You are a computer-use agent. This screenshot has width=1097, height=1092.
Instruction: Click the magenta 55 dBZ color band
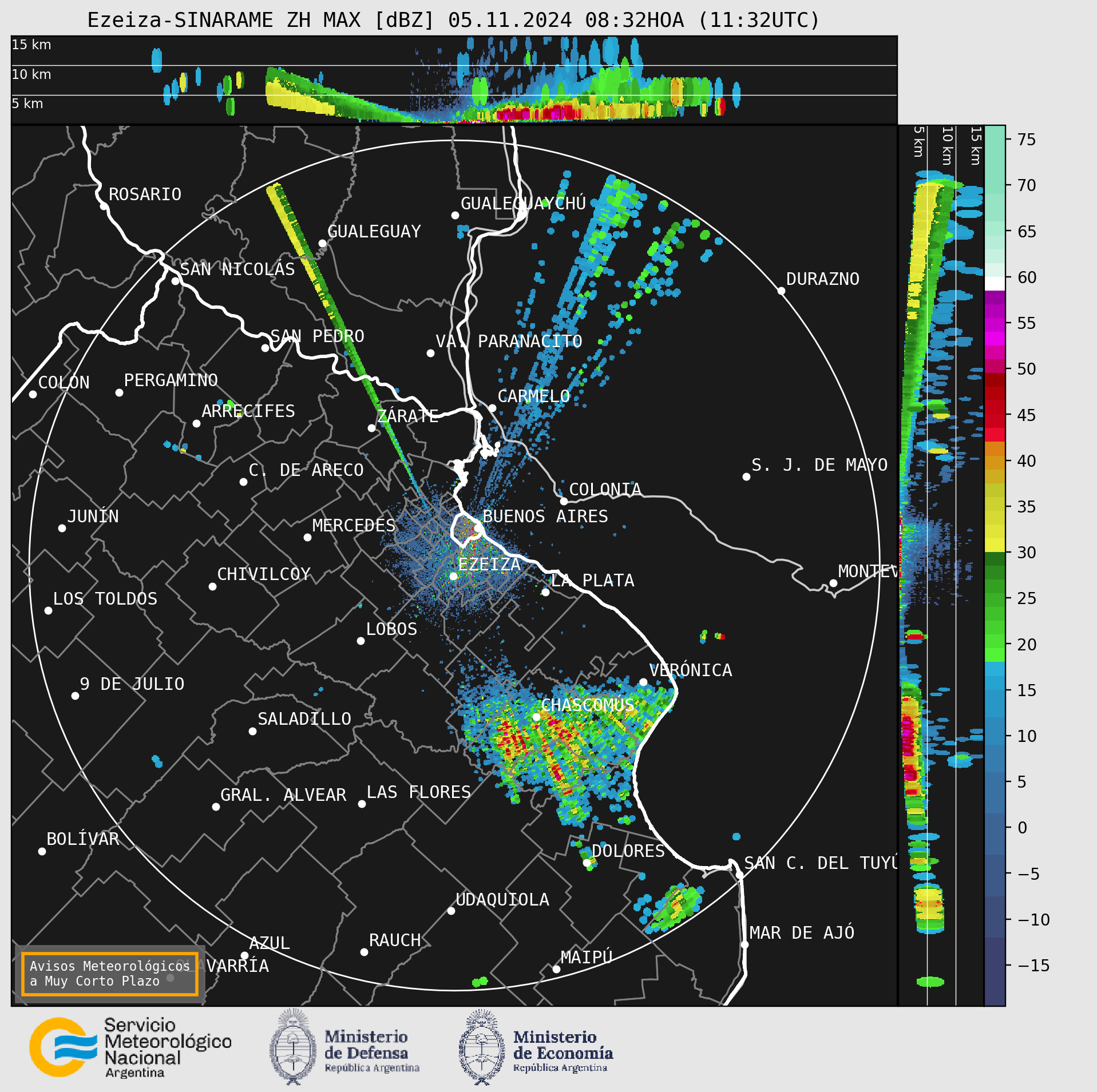pyautogui.click(x=995, y=325)
